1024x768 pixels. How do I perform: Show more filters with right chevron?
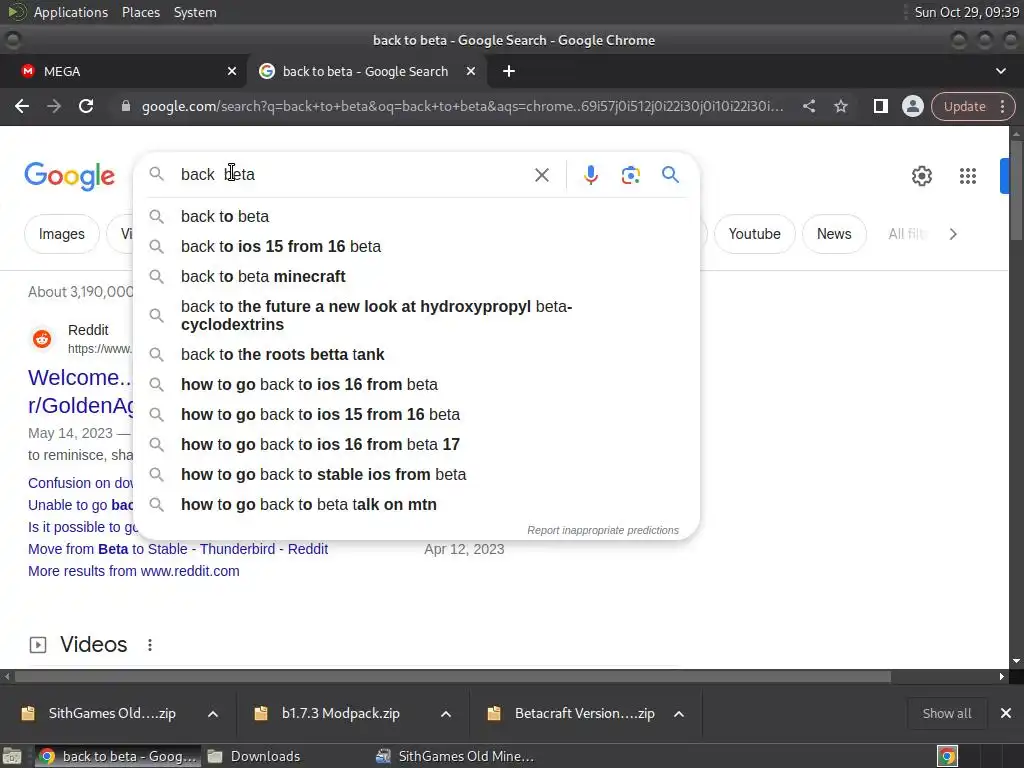point(953,234)
